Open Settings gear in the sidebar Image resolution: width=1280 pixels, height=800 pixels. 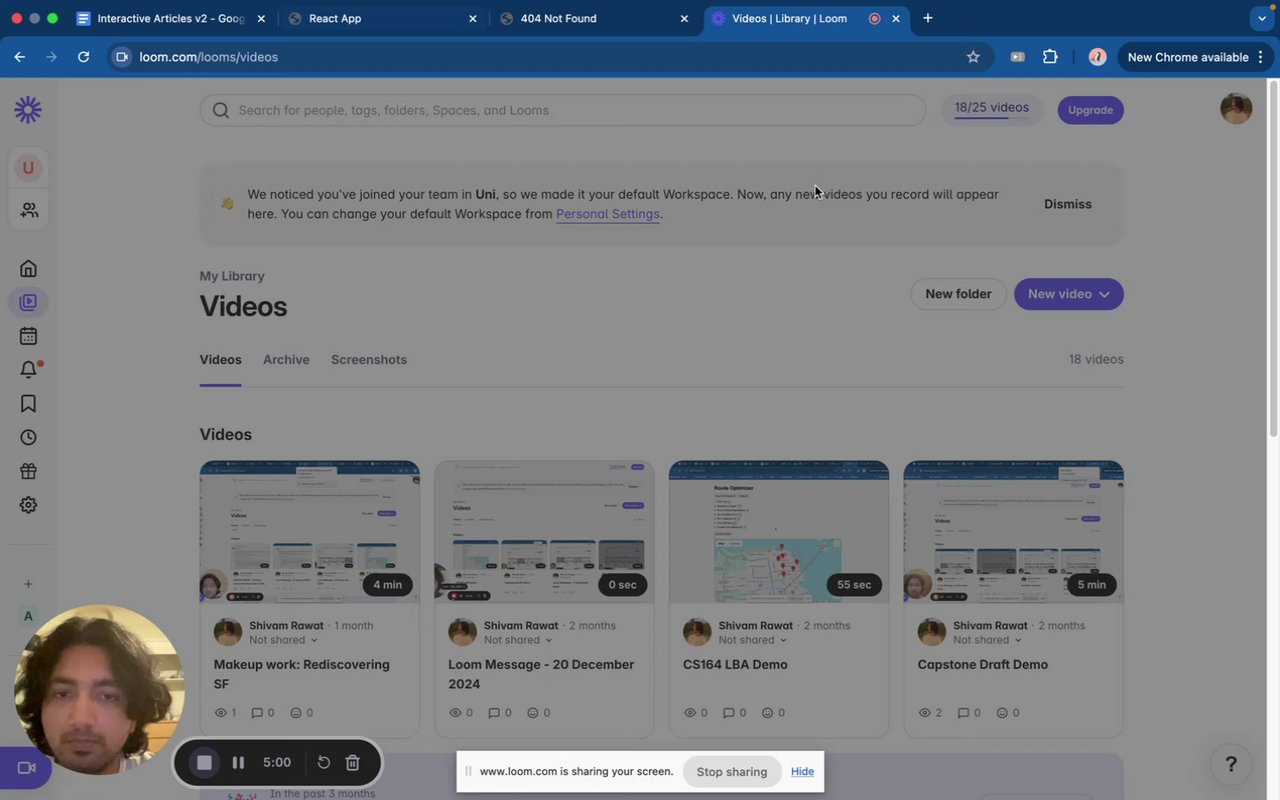[x=28, y=505]
